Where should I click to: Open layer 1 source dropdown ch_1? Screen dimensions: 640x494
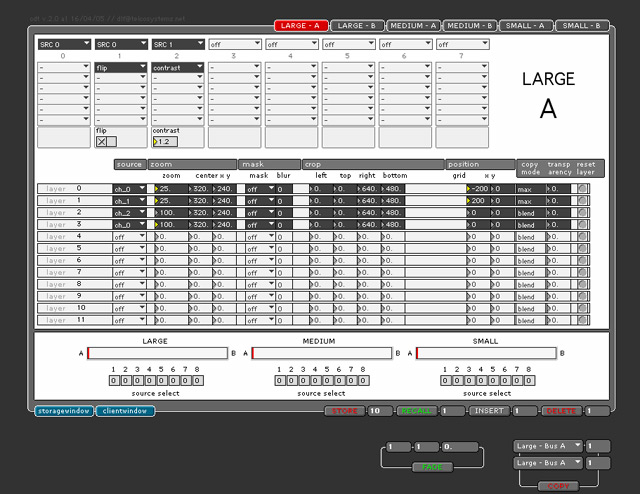pos(129,200)
